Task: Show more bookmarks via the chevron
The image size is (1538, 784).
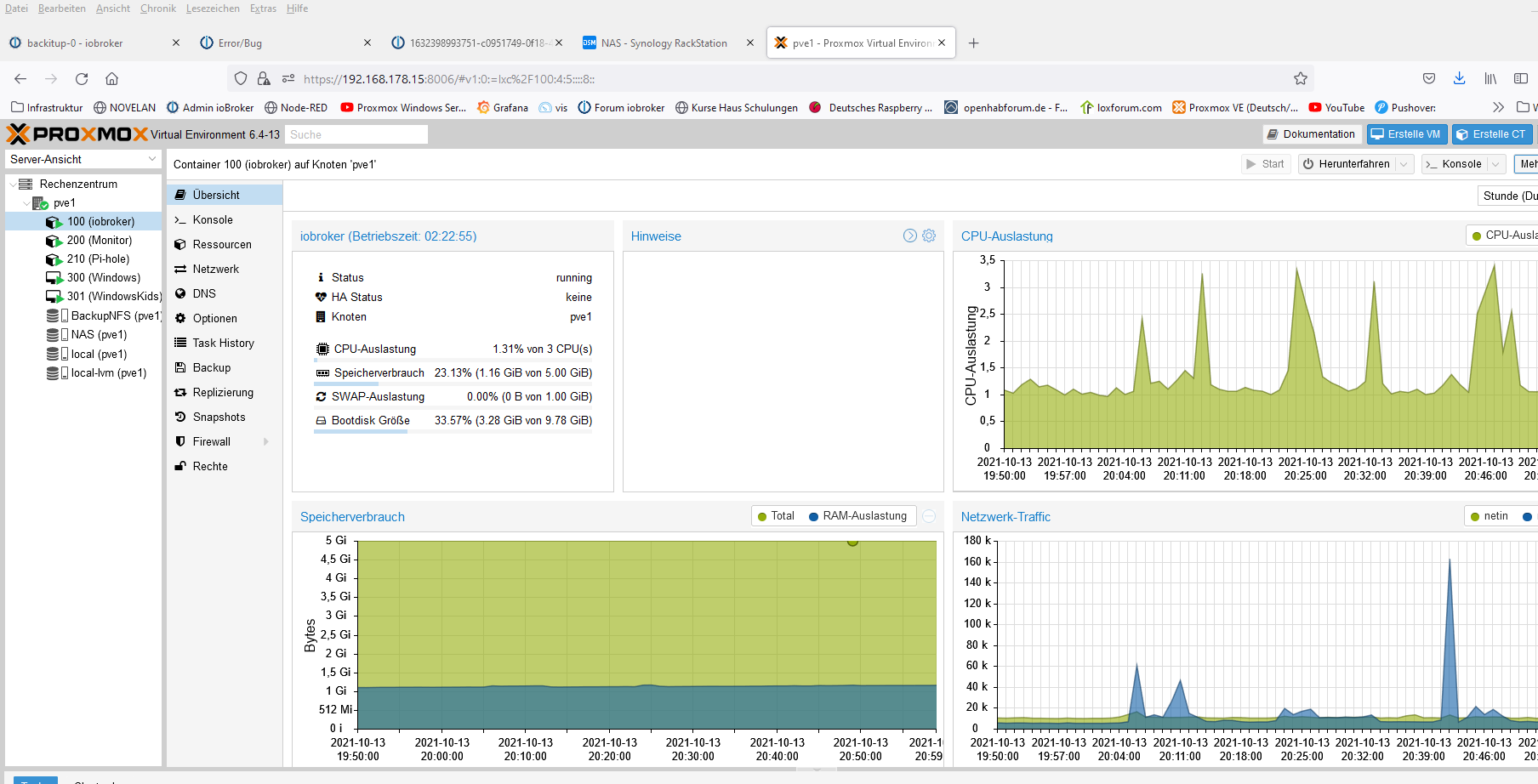Action: pos(1498,107)
